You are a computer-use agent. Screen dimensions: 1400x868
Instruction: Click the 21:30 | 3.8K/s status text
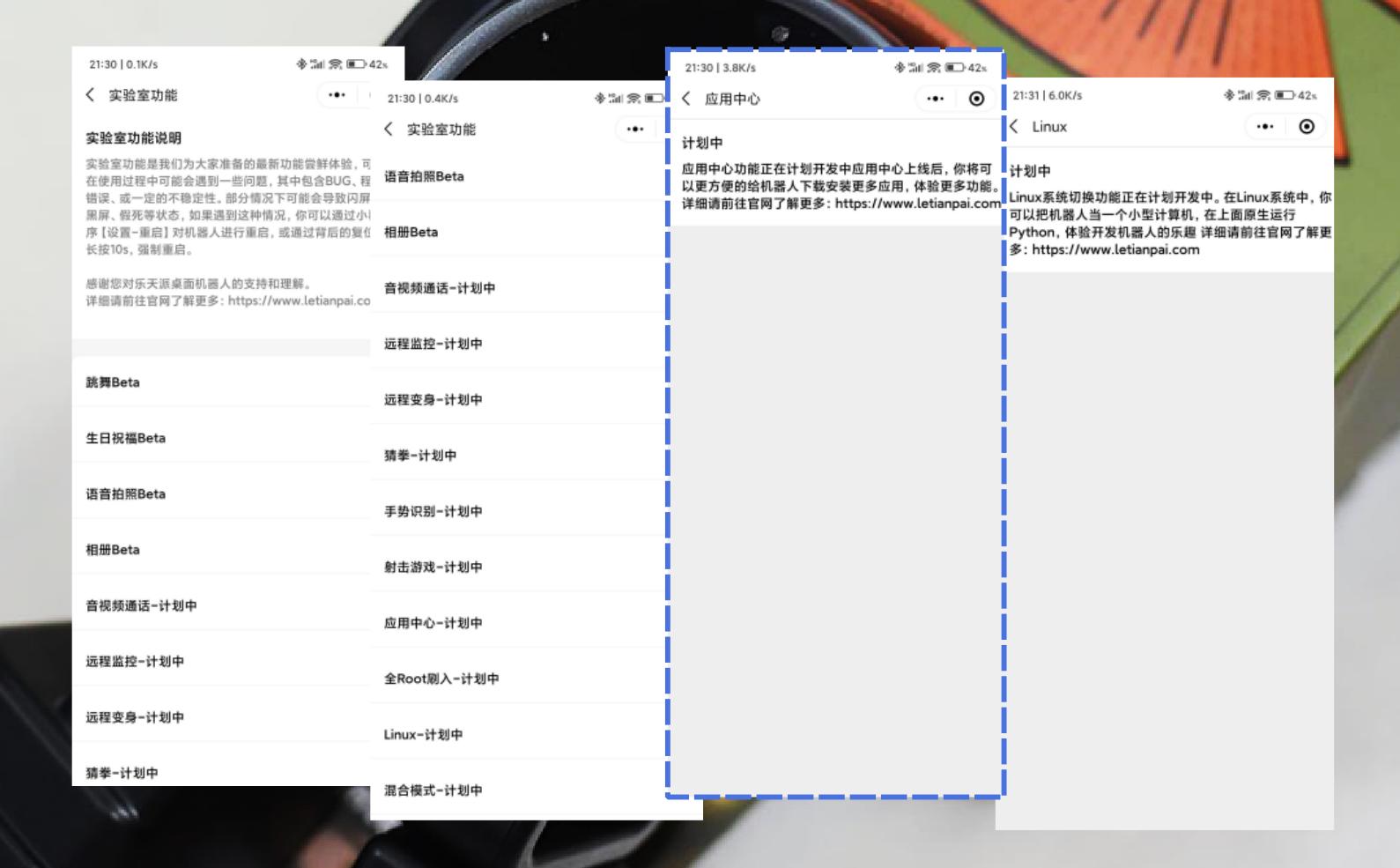(720, 68)
